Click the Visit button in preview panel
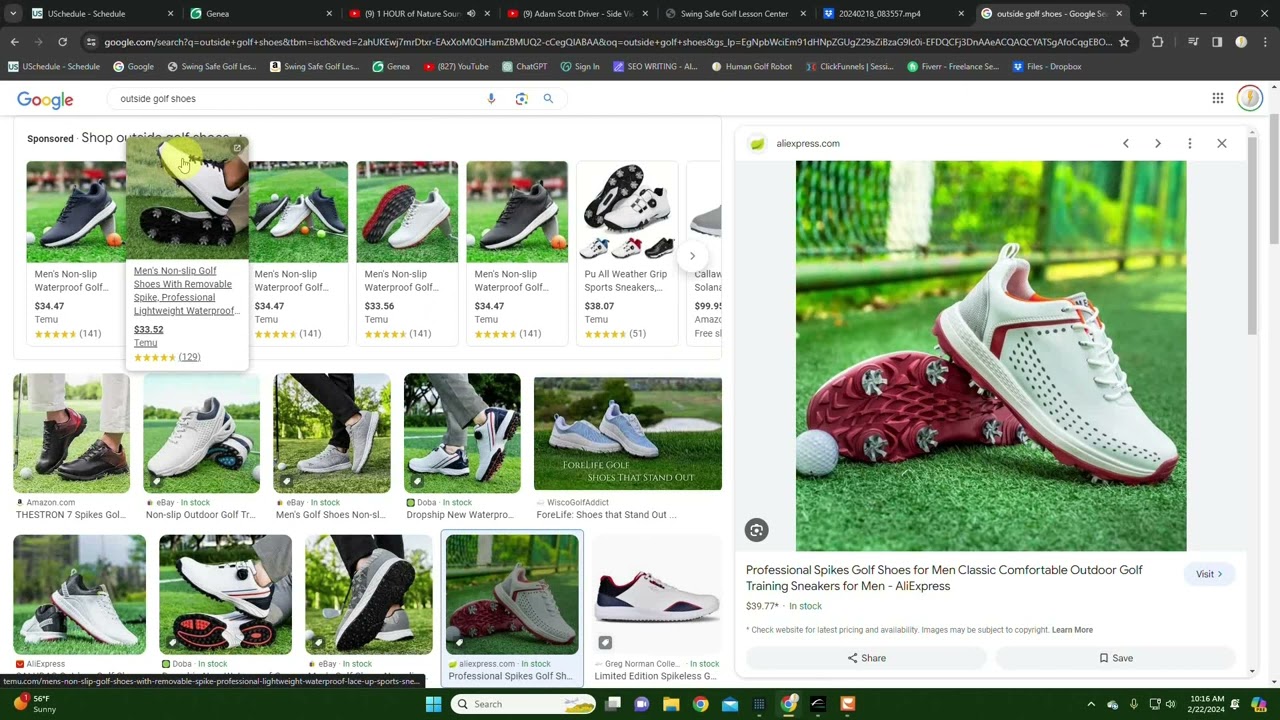 coord(1209,574)
